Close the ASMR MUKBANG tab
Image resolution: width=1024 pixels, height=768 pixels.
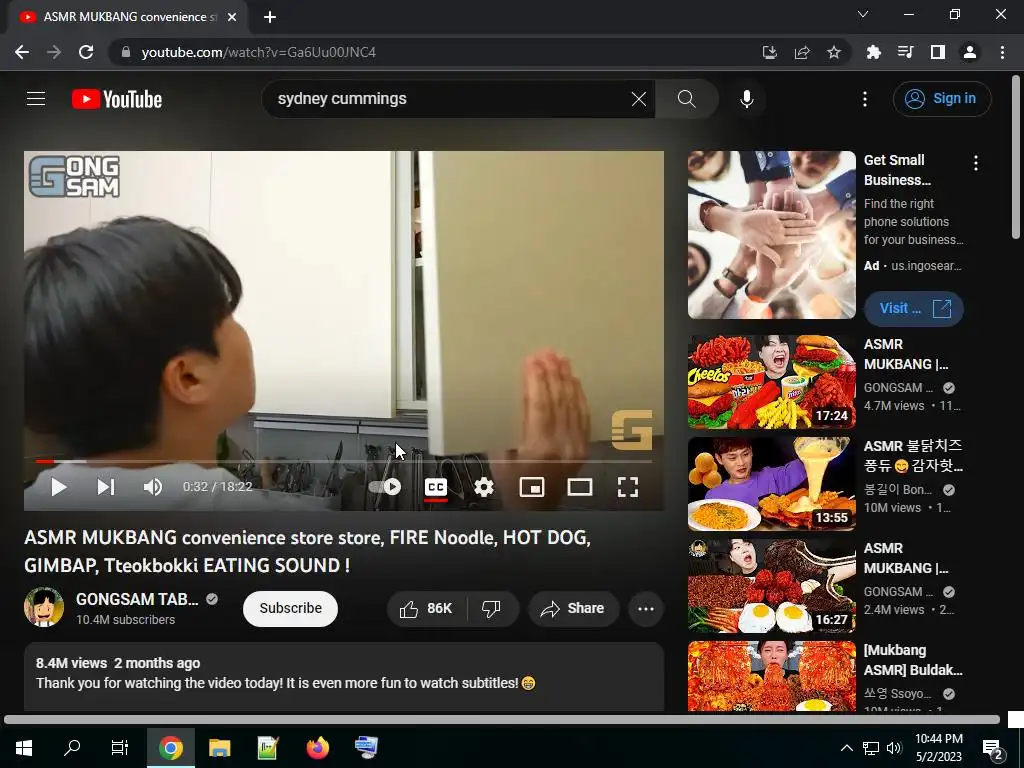tap(232, 17)
